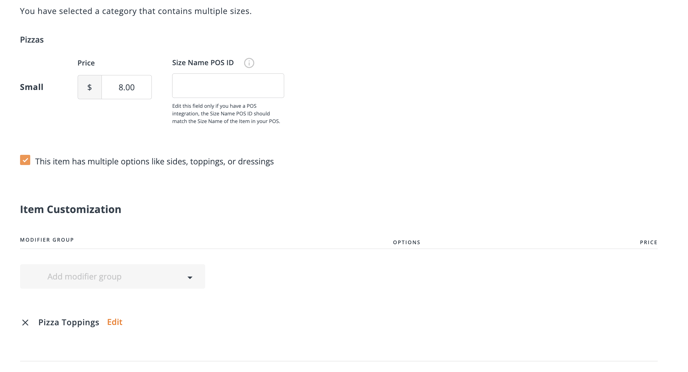688x372 pixels.
Task: Toggle the multiple options checkbox
Action: (x=25, y=160)
